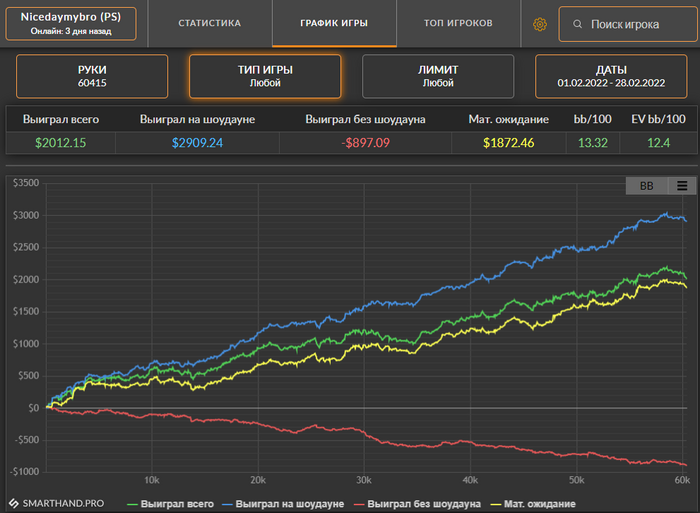Click the SmartHand.pro logo icon
The image size is (700, 513).
tap(14, 503)
